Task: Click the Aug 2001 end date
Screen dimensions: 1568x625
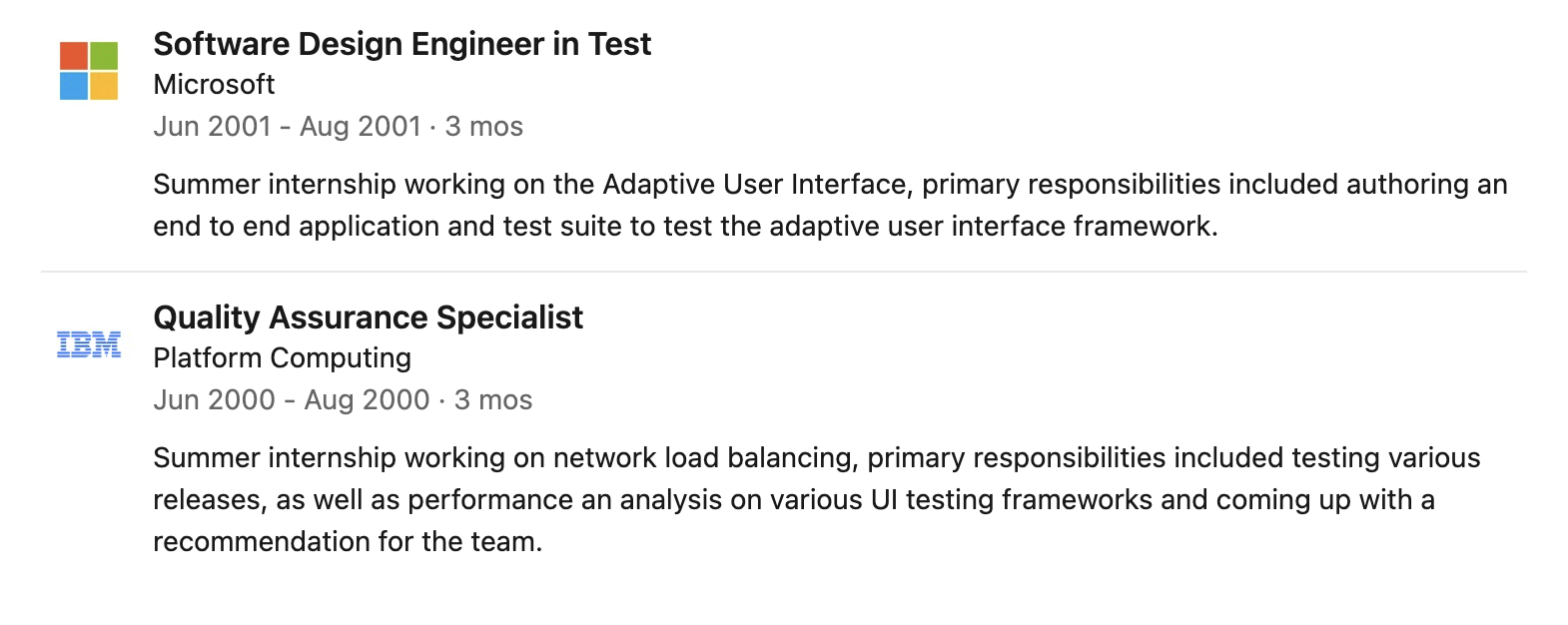Action: coord(361,126)
